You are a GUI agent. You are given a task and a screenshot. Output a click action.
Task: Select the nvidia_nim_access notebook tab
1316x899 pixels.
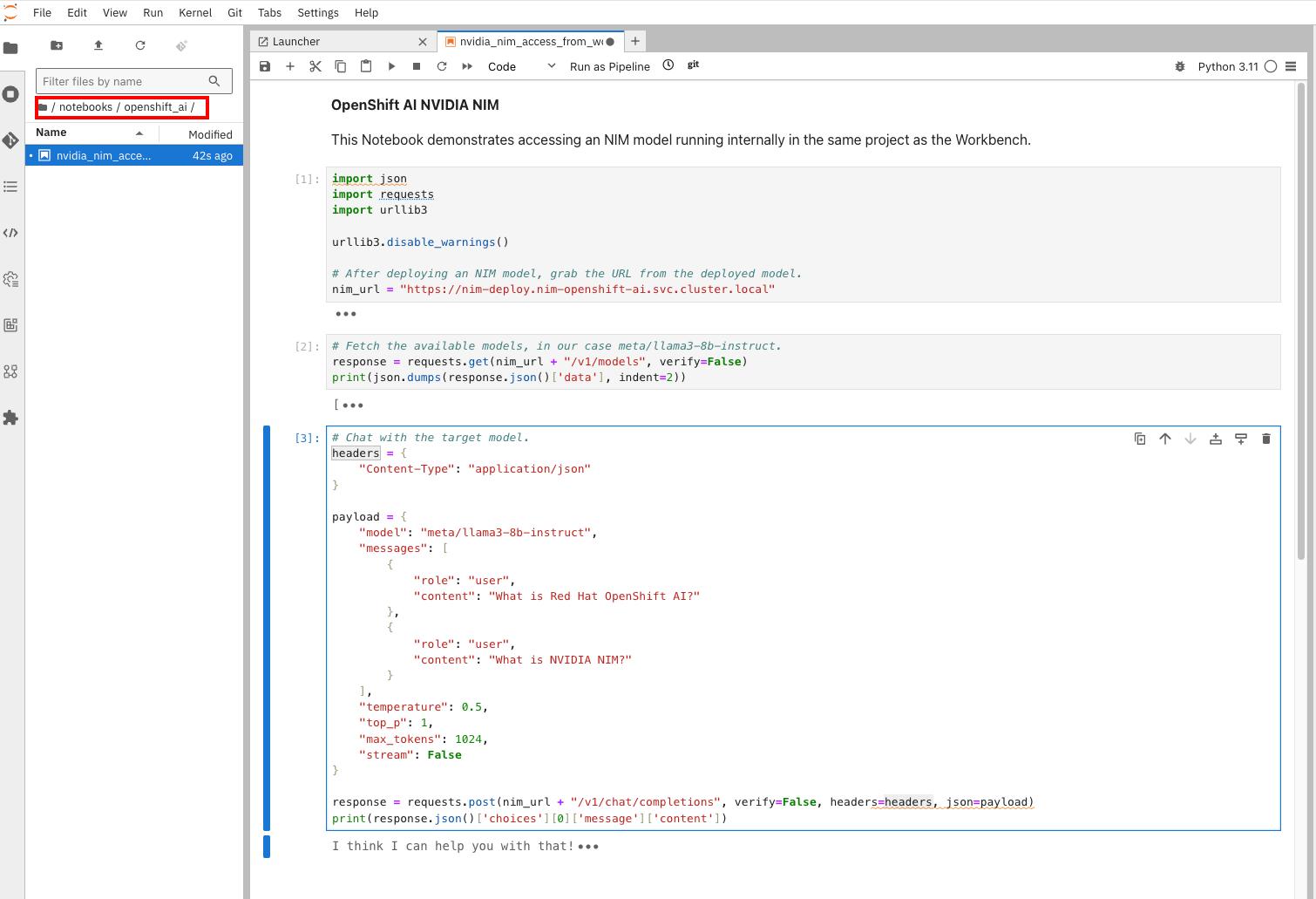tap(530, 41)
